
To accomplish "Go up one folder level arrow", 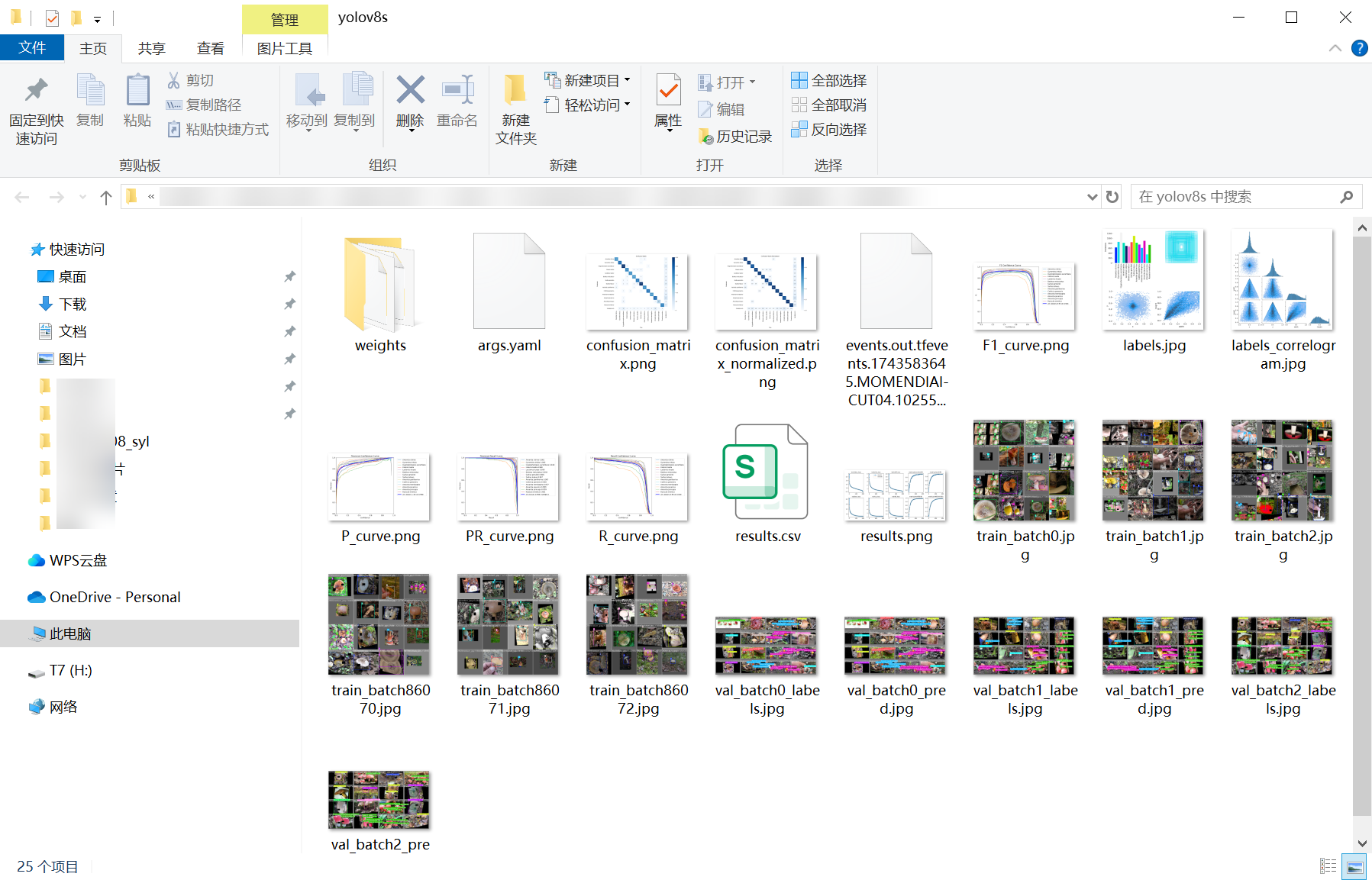I will [x=106, y=197].
